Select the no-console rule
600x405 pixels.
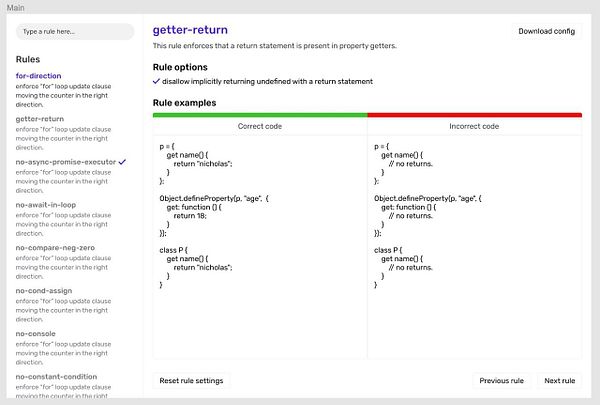(x=35, y=333)
